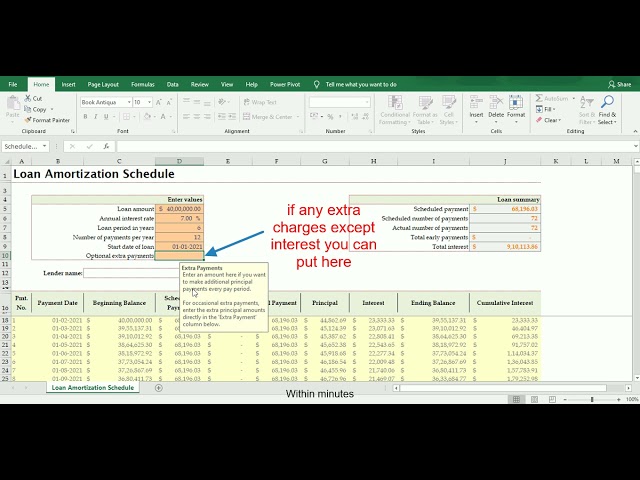Open the Cell Styles dropdown
This screenshot has width=640, height=480.
pyautogui.click(x=449, y=110)
